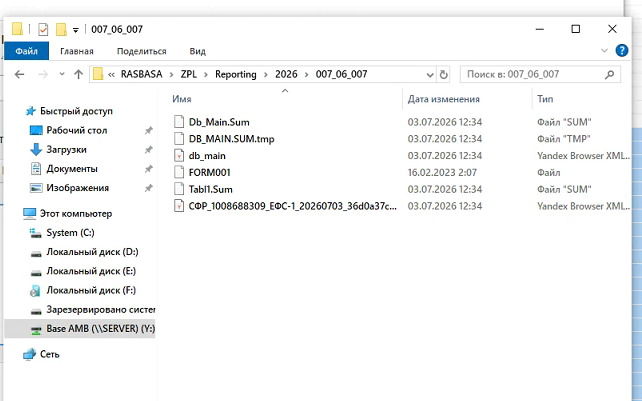Image resolution: width=642 pixels, height=401 pixels.
Task: Click the Этот компьютер monitor icon
Action: tap(29, 213)
